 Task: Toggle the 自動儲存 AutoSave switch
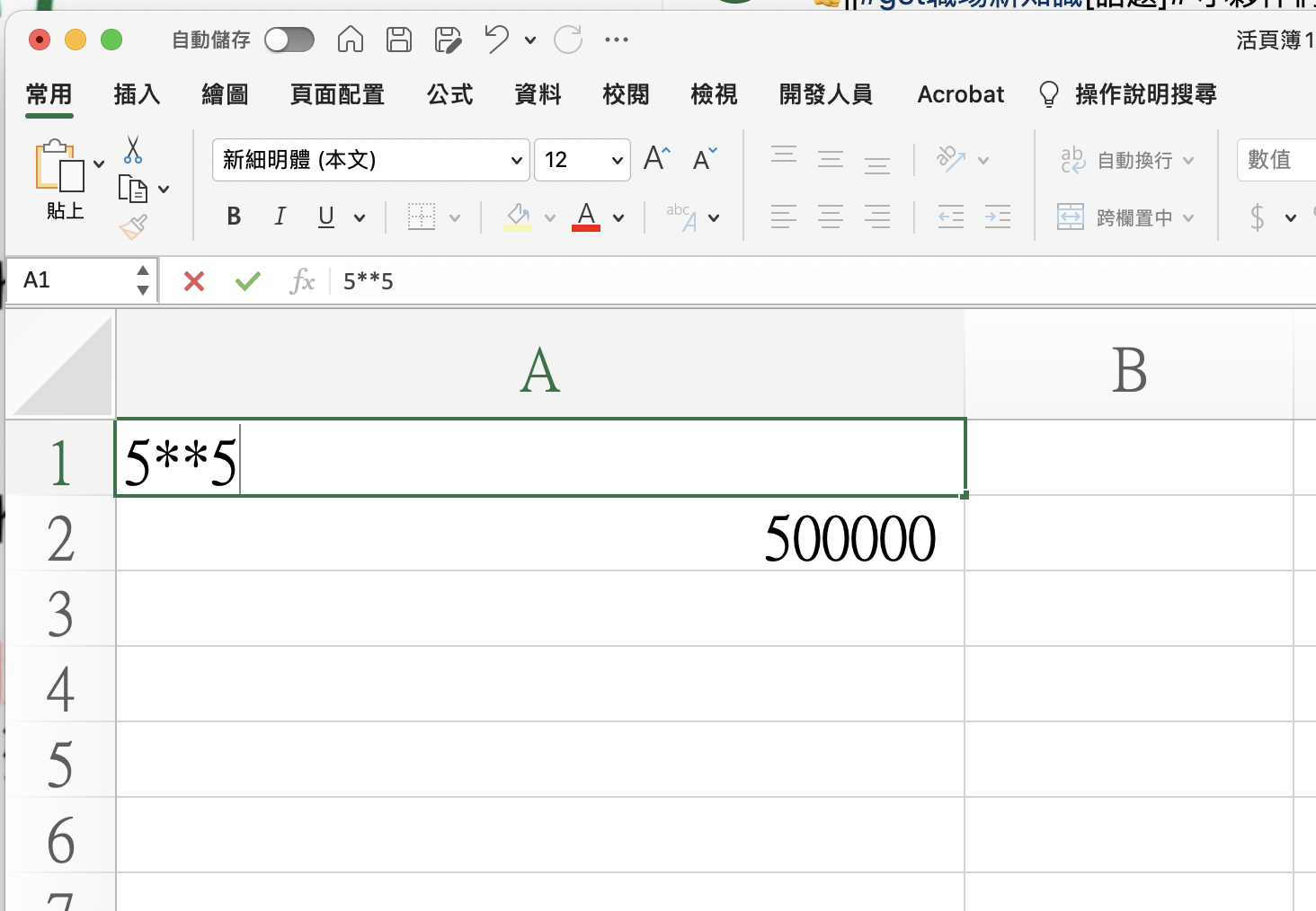(289, 40)
